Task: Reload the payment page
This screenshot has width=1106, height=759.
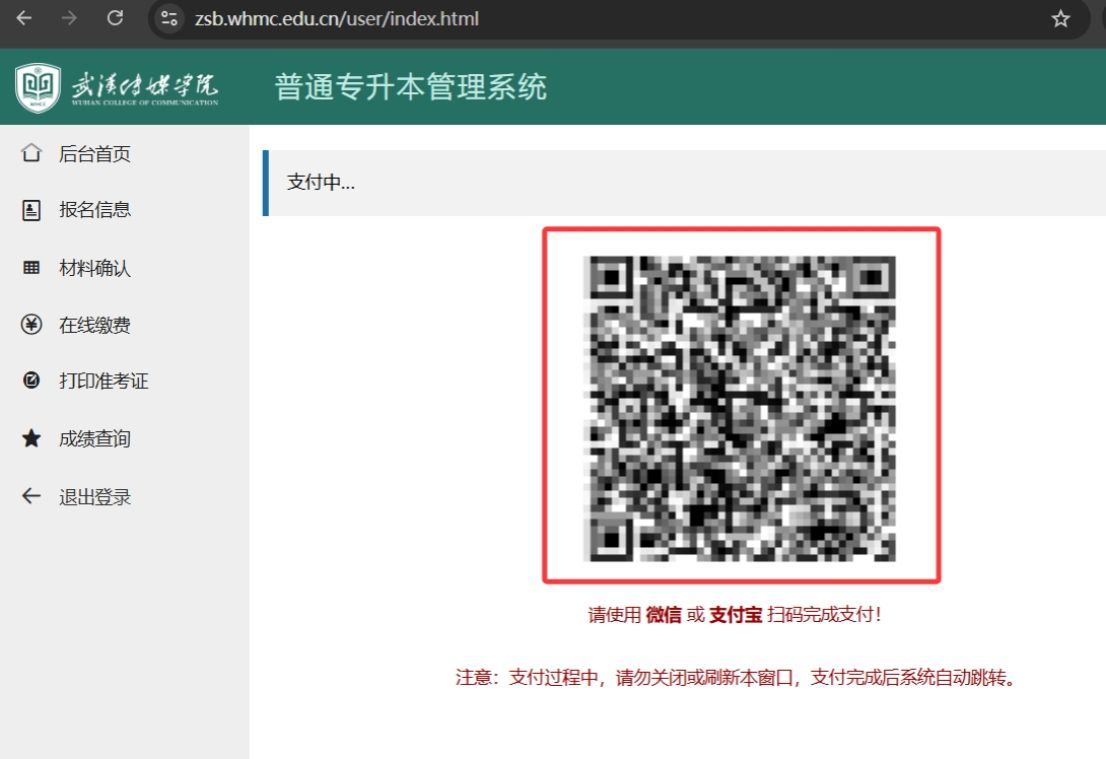Action: coord(115,19)
